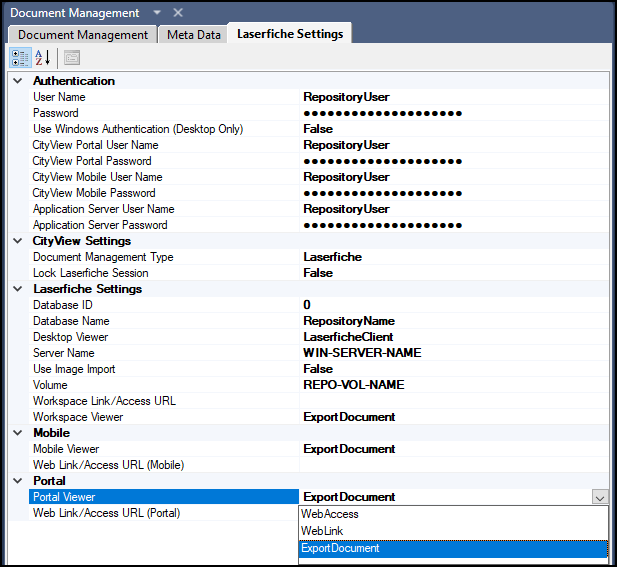This screenshot has width=617, height=567.
Task: Collapse the CityView Settings section
Action: click(17, 241)
